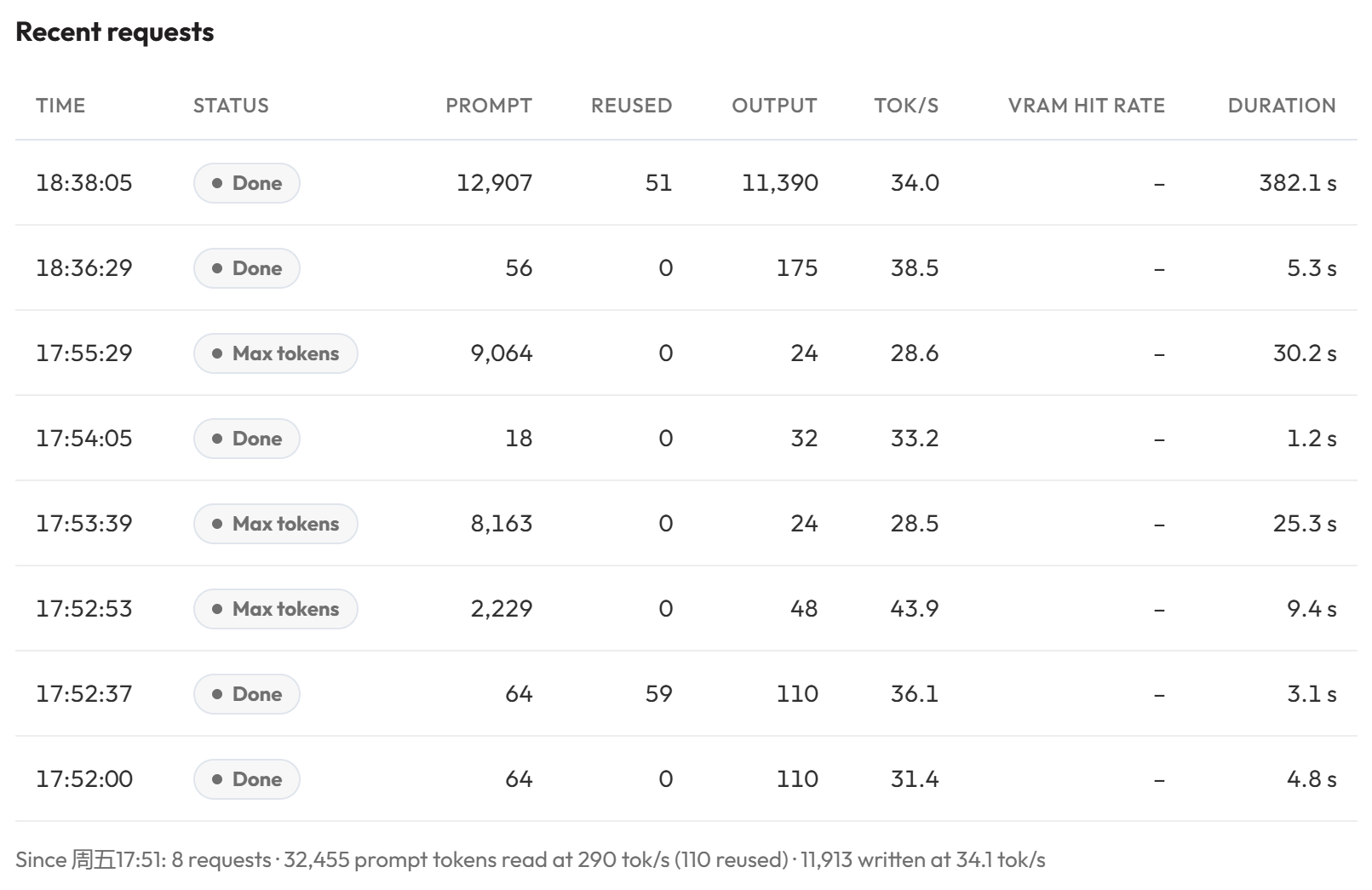Click the 51 reused tokens value
1372x890 pixels.
point(659,183)
